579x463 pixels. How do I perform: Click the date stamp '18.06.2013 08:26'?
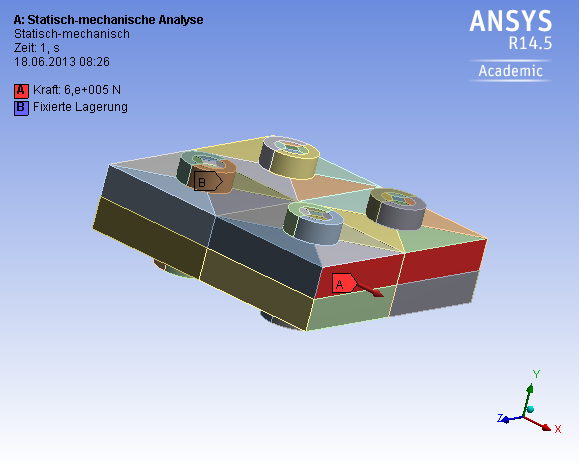click(62, 62)
